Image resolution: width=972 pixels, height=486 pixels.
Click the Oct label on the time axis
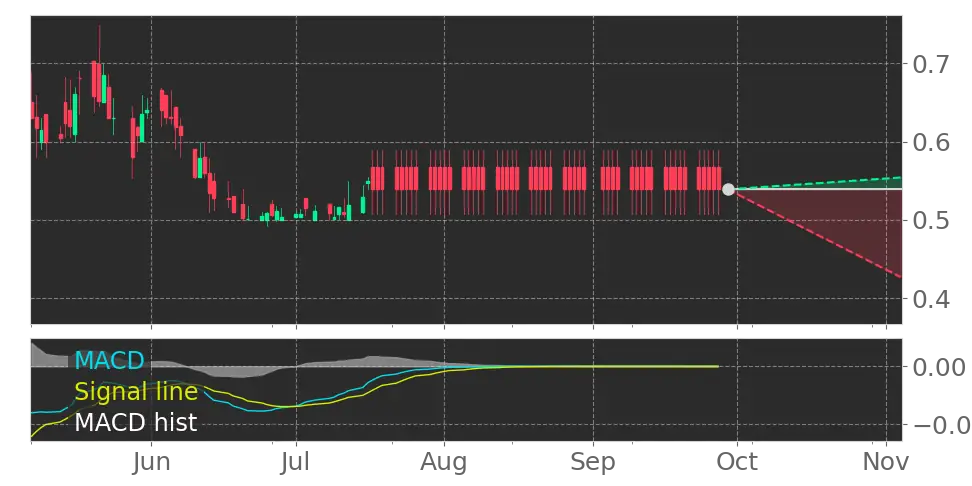(x=736, y=462)
